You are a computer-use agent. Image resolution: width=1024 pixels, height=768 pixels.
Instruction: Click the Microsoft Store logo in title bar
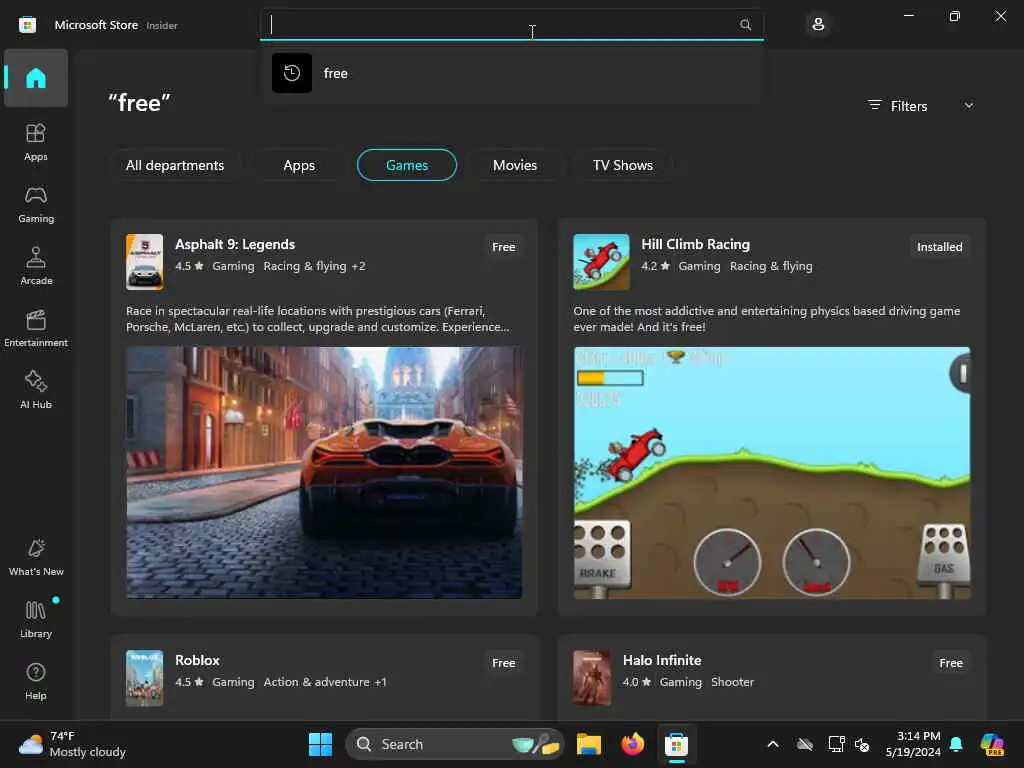[27, 25]
